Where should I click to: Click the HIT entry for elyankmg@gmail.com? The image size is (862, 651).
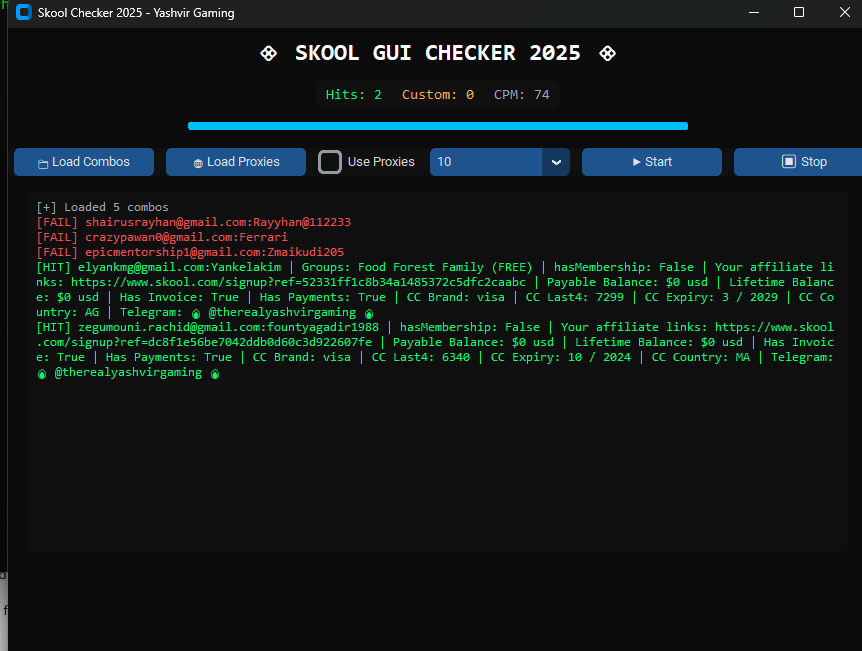[x=435, y=290]
